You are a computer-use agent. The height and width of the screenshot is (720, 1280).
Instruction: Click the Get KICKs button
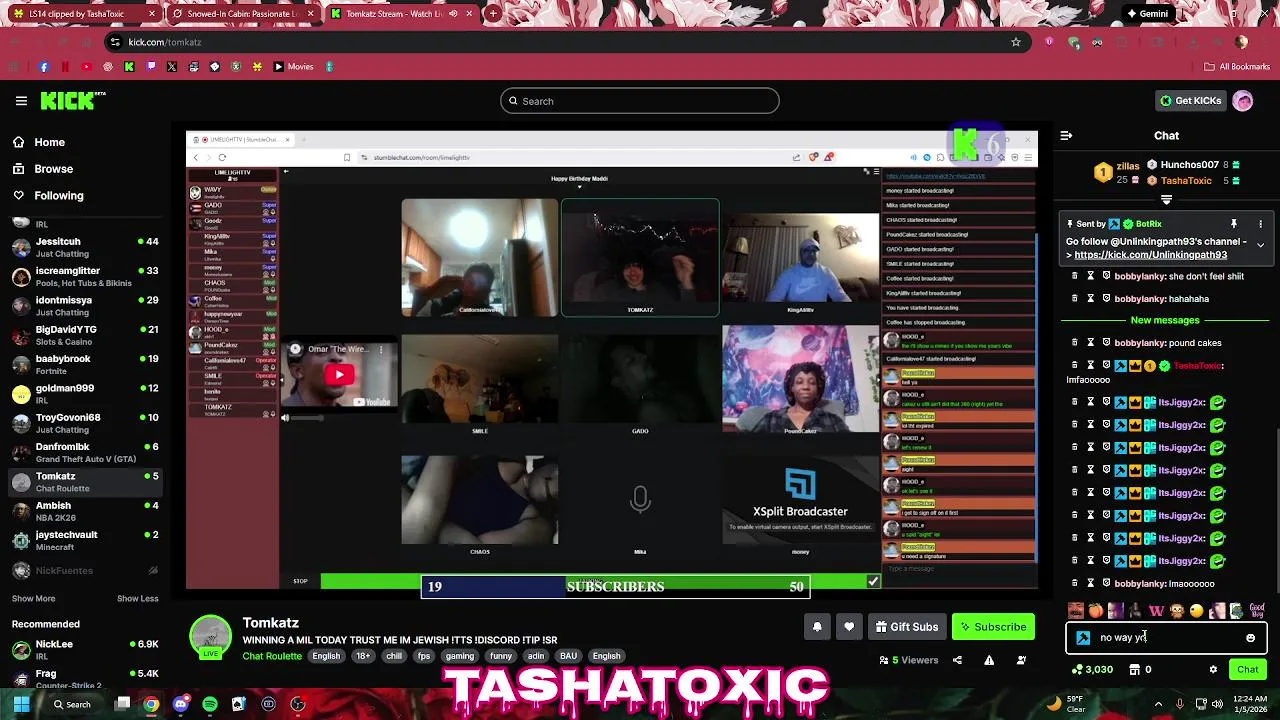point(1190,101)
